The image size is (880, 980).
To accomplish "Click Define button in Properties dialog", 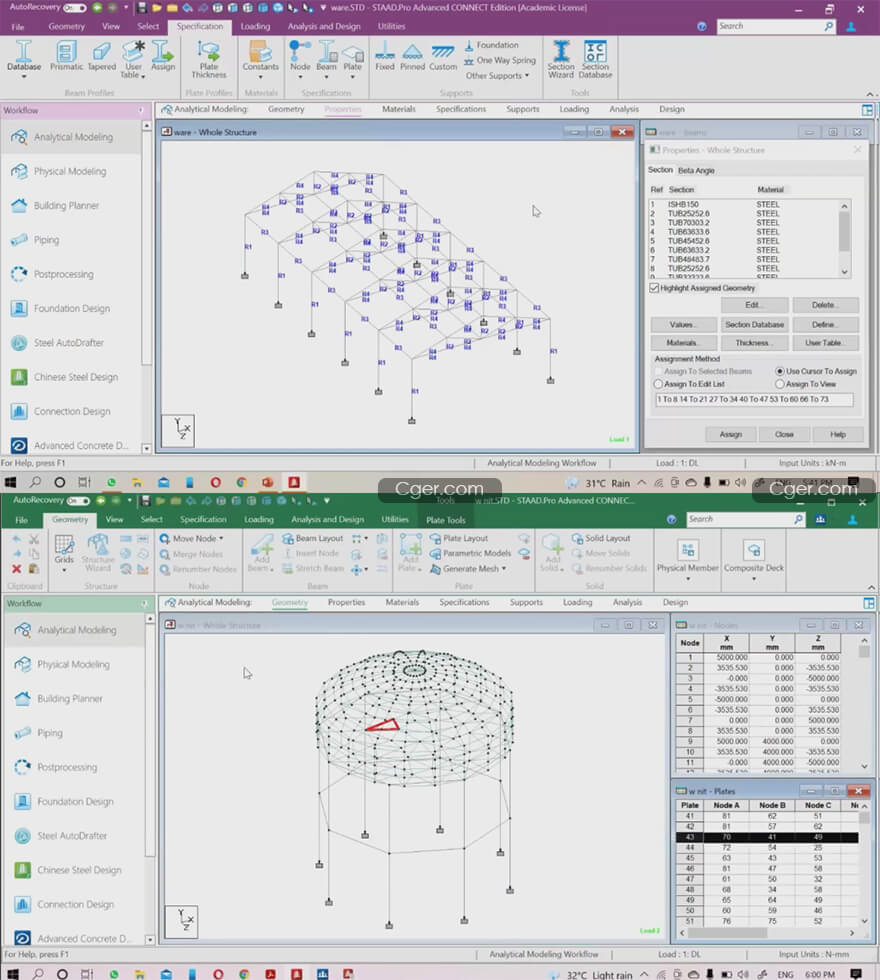I will pyautogui.click(x=825, y=324).
